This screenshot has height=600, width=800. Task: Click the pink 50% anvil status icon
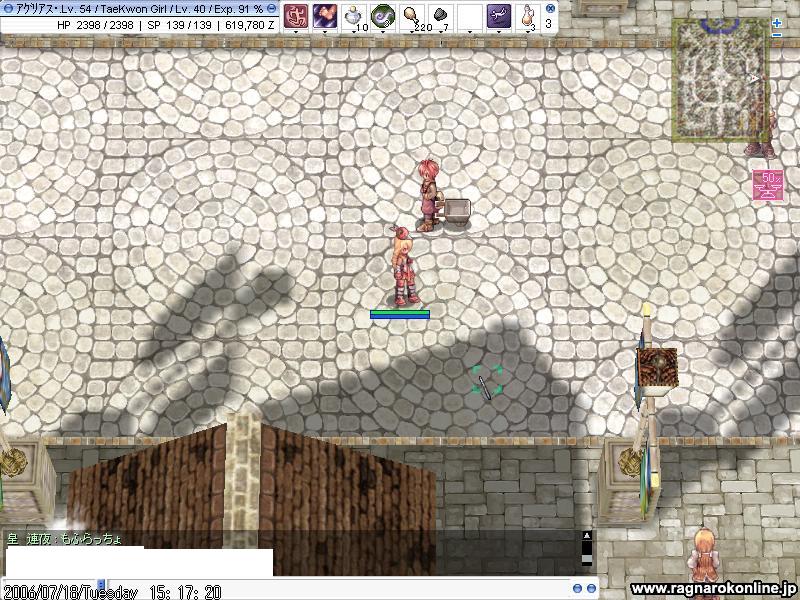tap(768, 185)
